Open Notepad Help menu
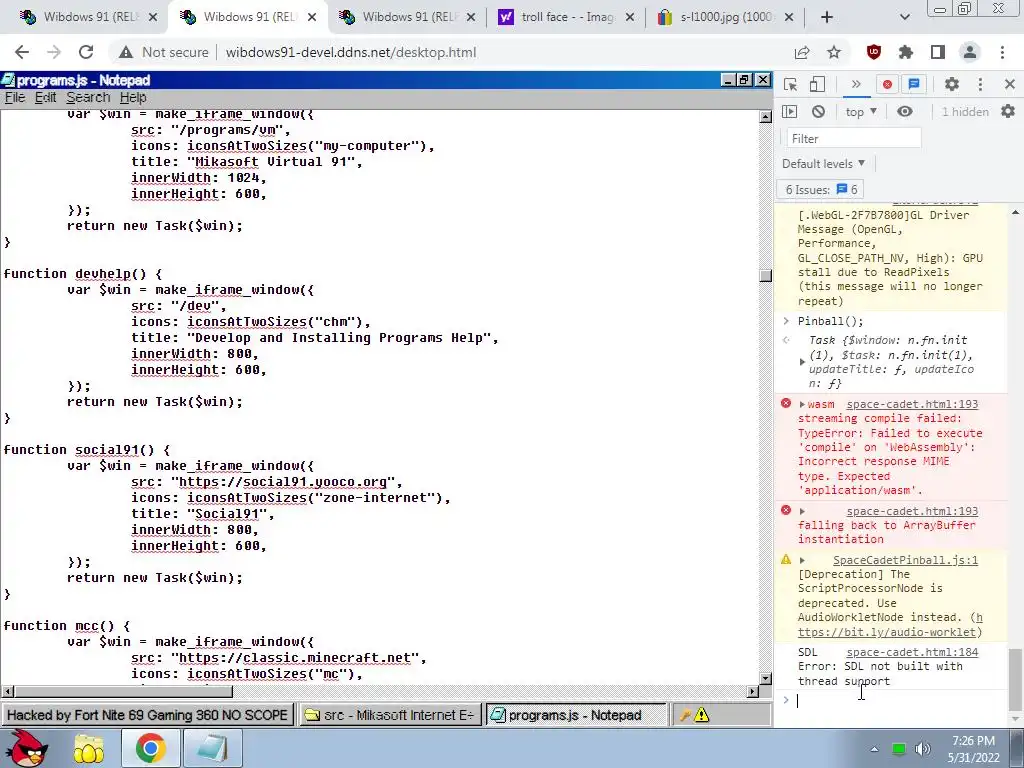 coord(133,97)
